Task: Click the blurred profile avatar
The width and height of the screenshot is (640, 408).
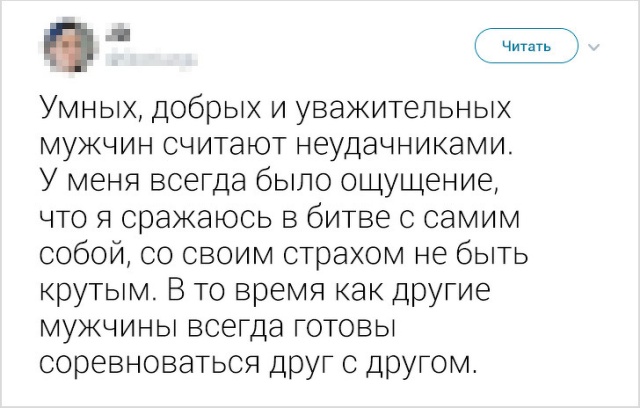Action: tap(69, 46)
